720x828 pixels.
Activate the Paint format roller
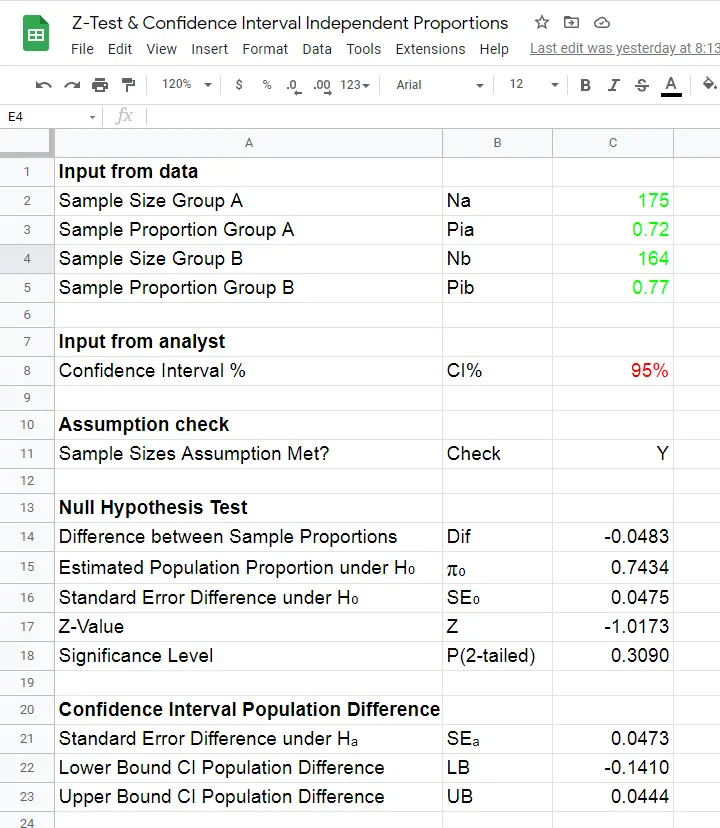tap(128, 84)
